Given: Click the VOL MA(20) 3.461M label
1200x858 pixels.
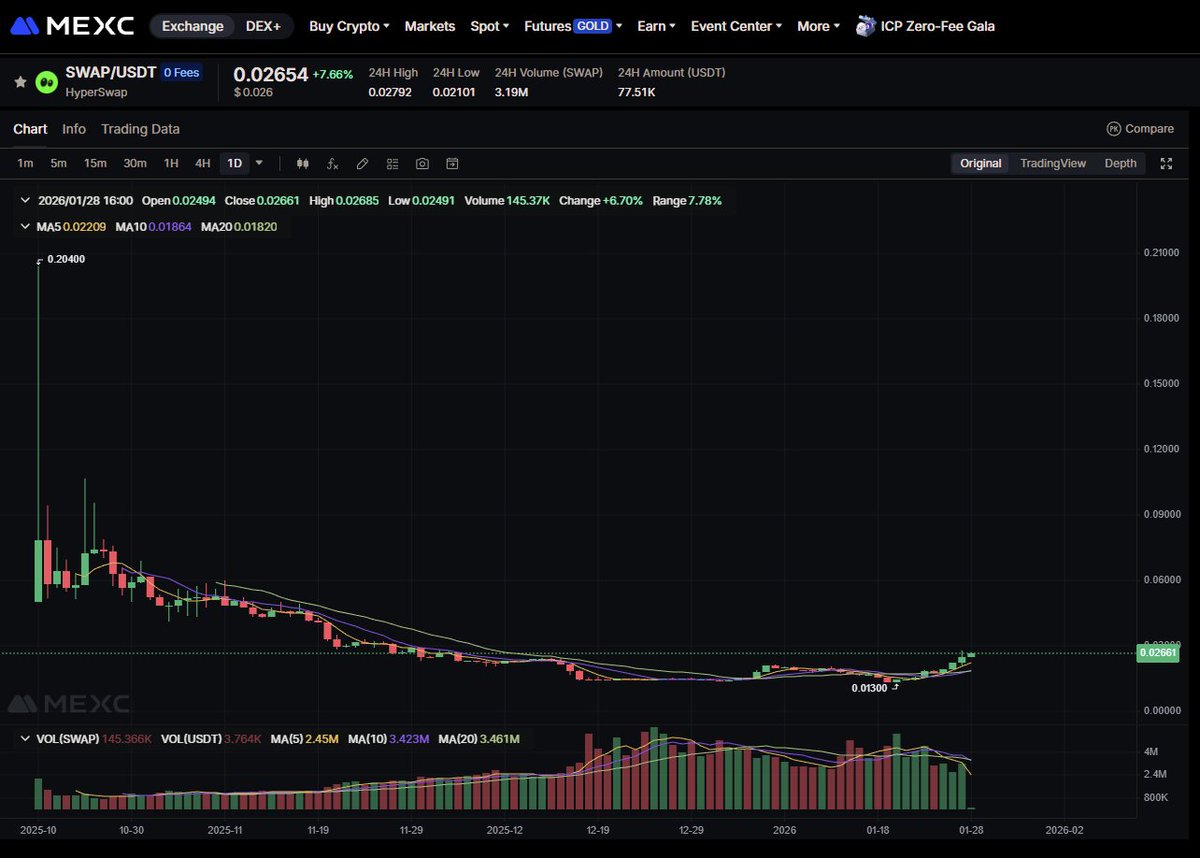Looking at the screenshot, I should (x=479, y=739).
